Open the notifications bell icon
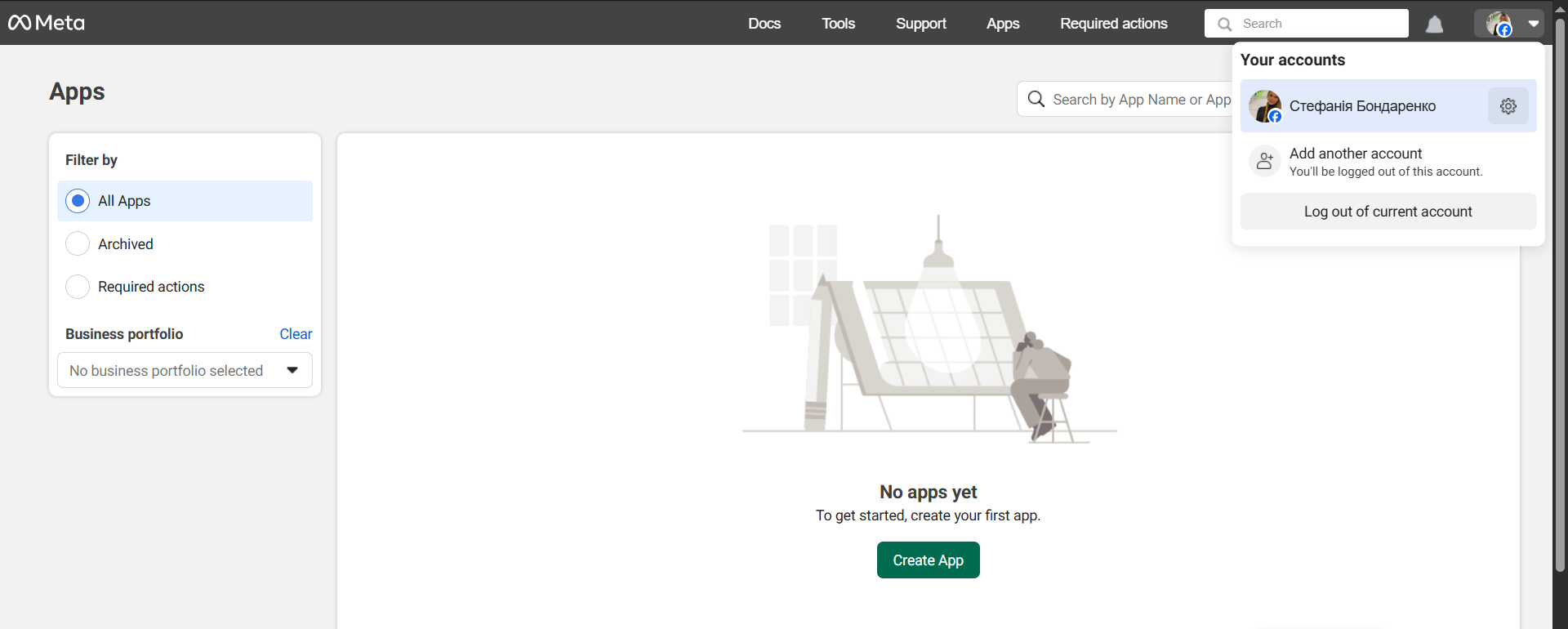The image size is (1568, 629). tap(1434, 25)
